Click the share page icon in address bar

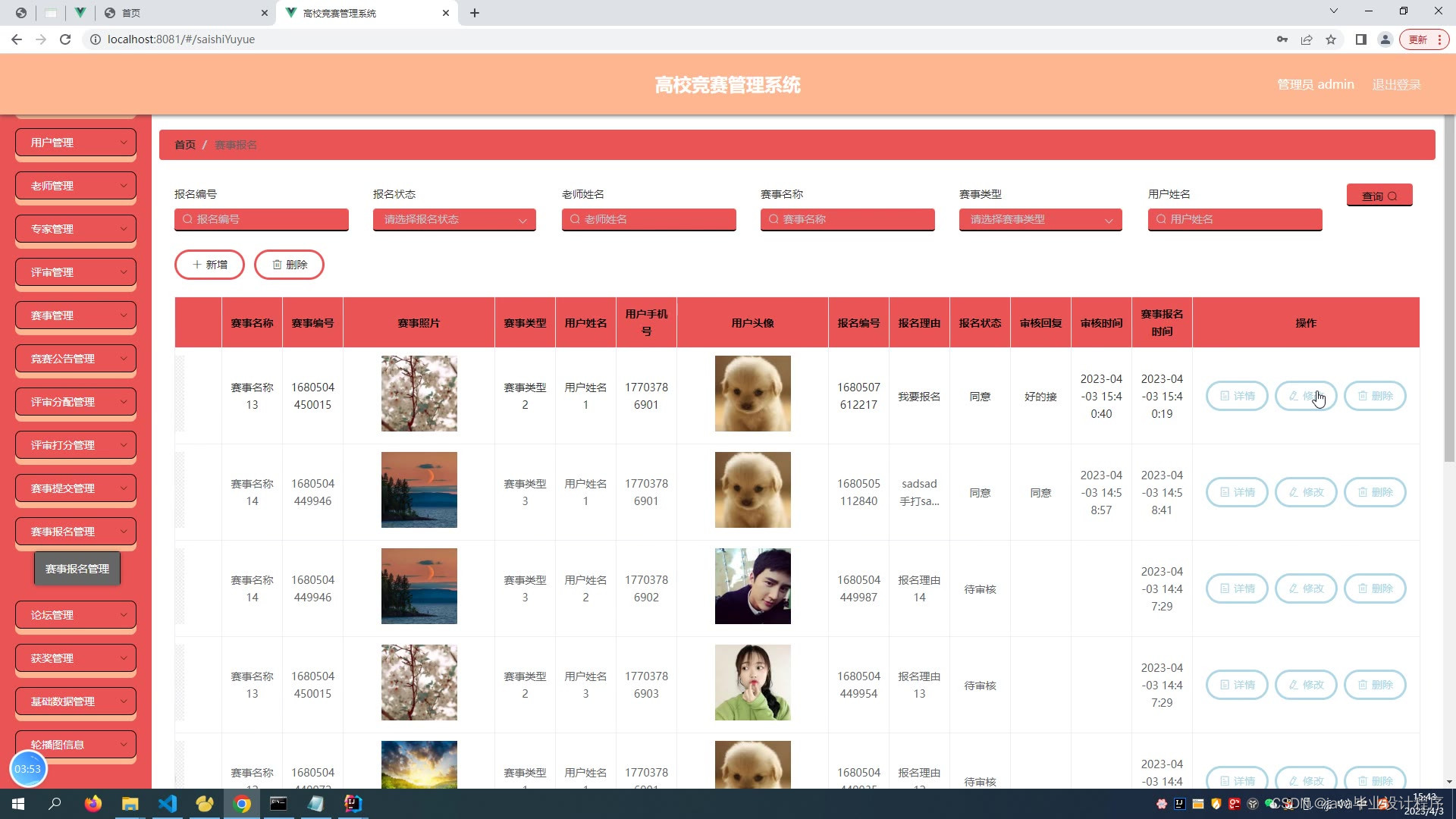click(x=1307, y=39)
